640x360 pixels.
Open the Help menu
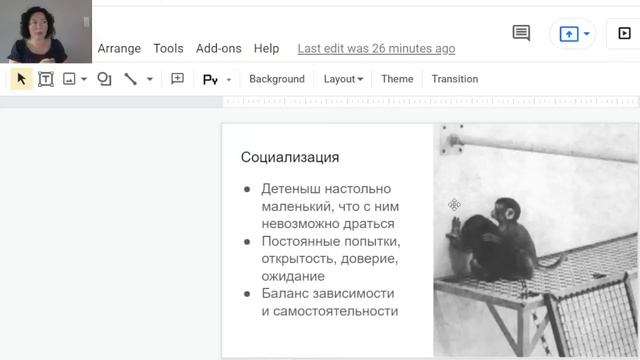[267, 49]
